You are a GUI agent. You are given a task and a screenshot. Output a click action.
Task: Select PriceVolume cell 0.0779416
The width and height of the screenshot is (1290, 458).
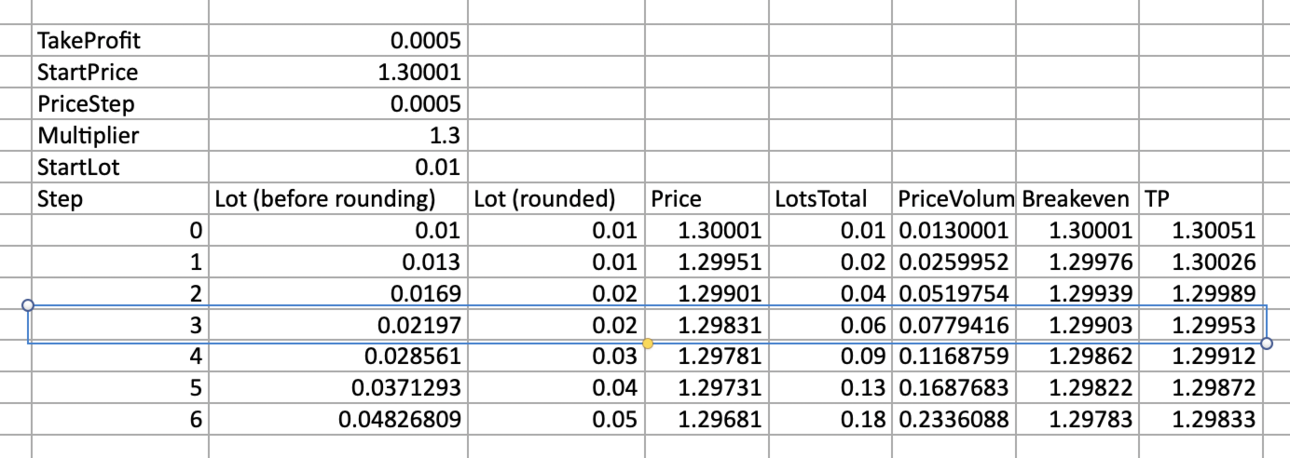click(x=956, y=325)
